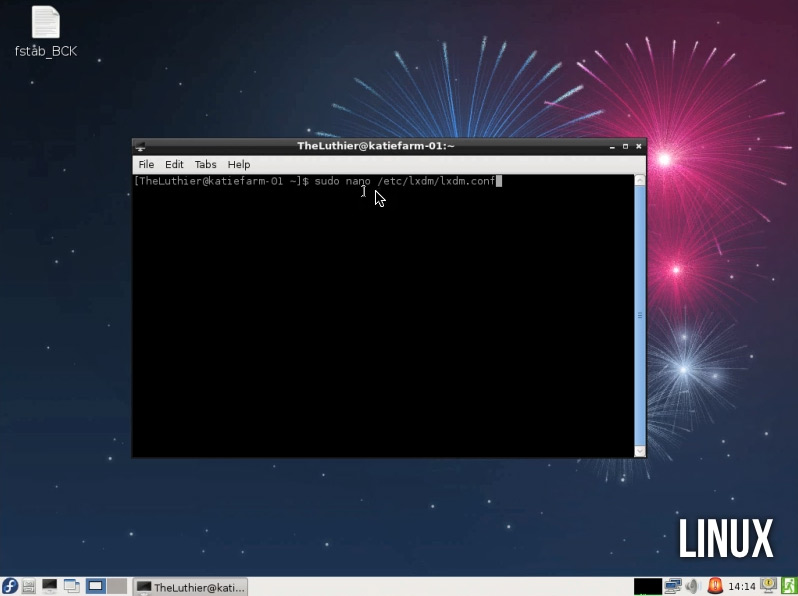The height and width of the screenshot is (596, 798).
Task: Open the Tabs menu in terminal
Action: (206, 164)
